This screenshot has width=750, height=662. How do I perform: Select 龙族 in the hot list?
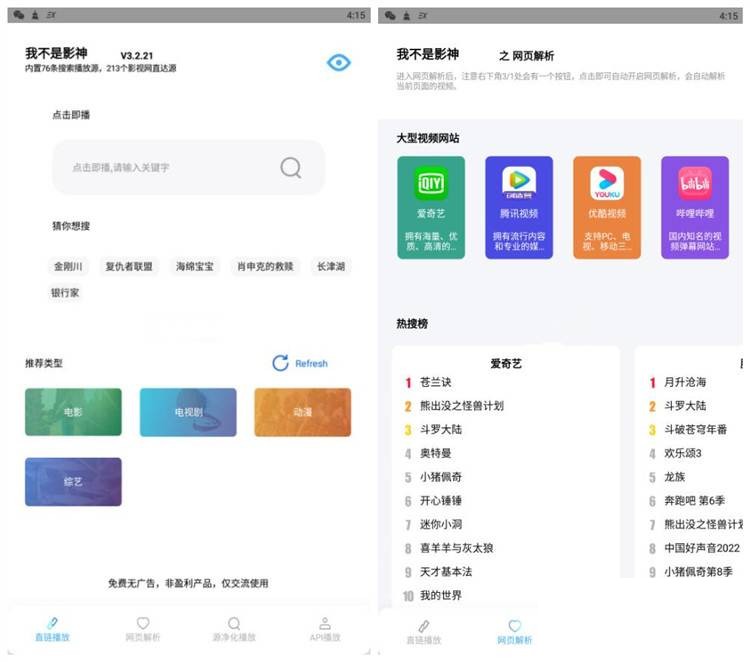(674, 477)
